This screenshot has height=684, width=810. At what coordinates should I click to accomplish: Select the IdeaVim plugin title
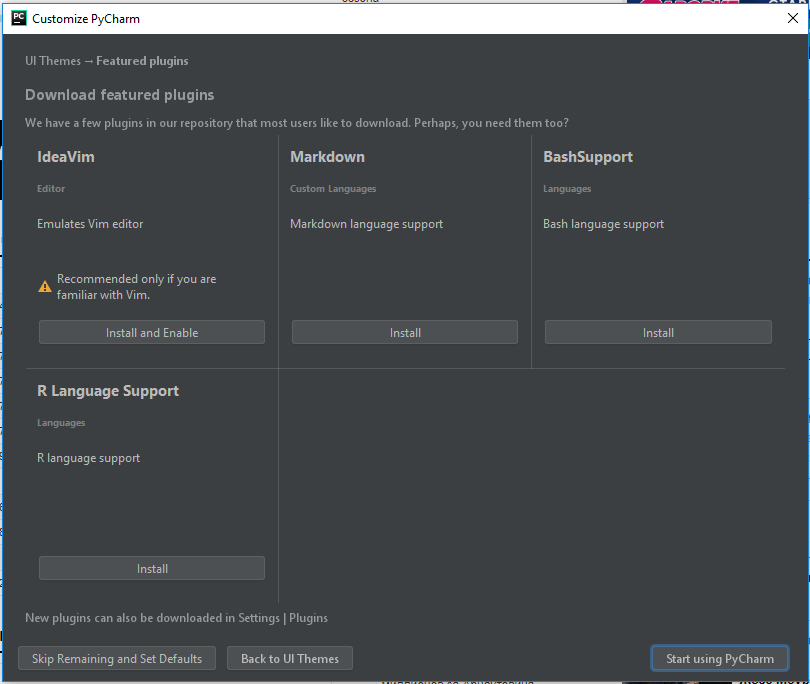pos(66,157)
